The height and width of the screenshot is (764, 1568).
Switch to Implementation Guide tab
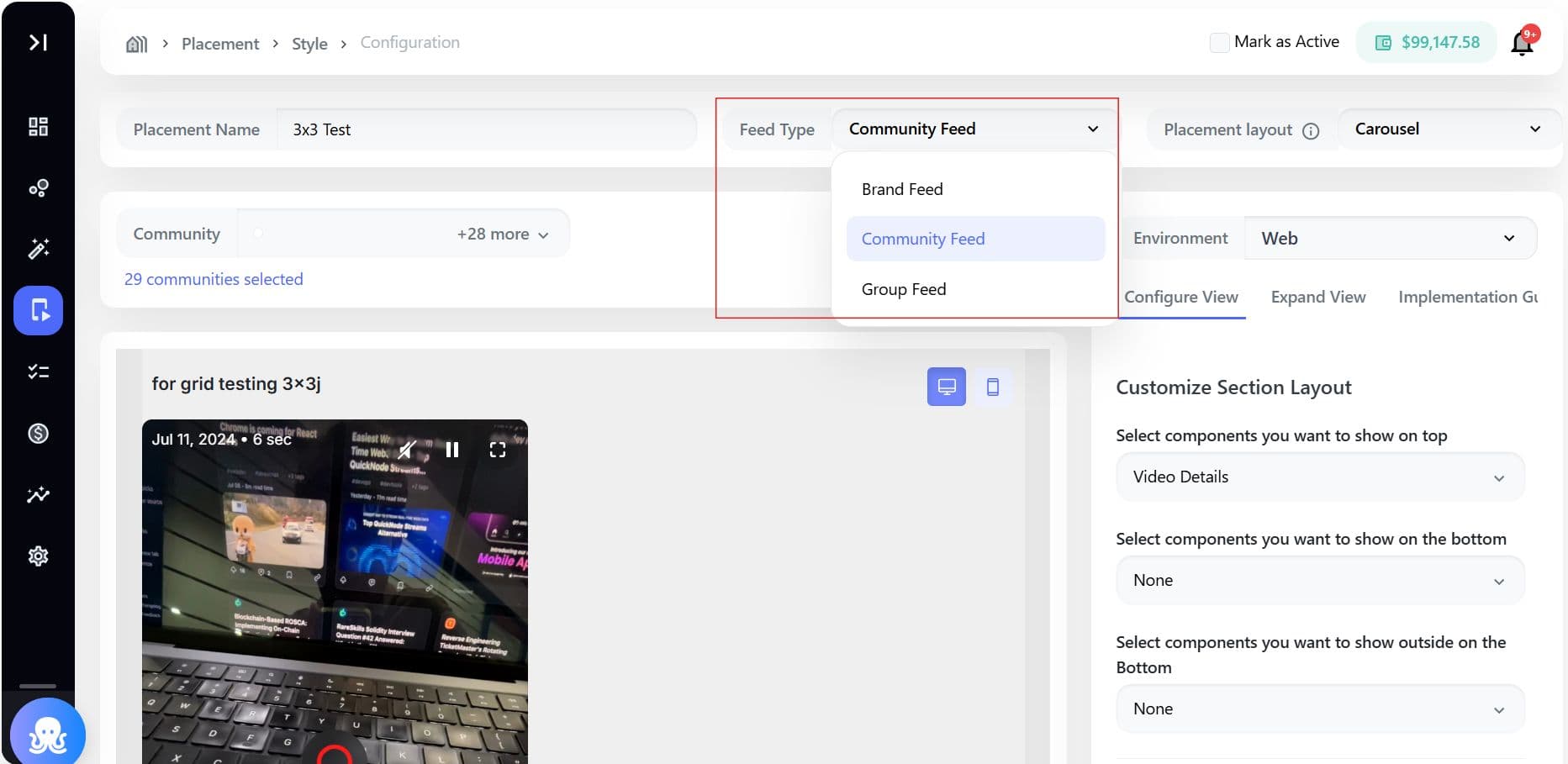1468,298
